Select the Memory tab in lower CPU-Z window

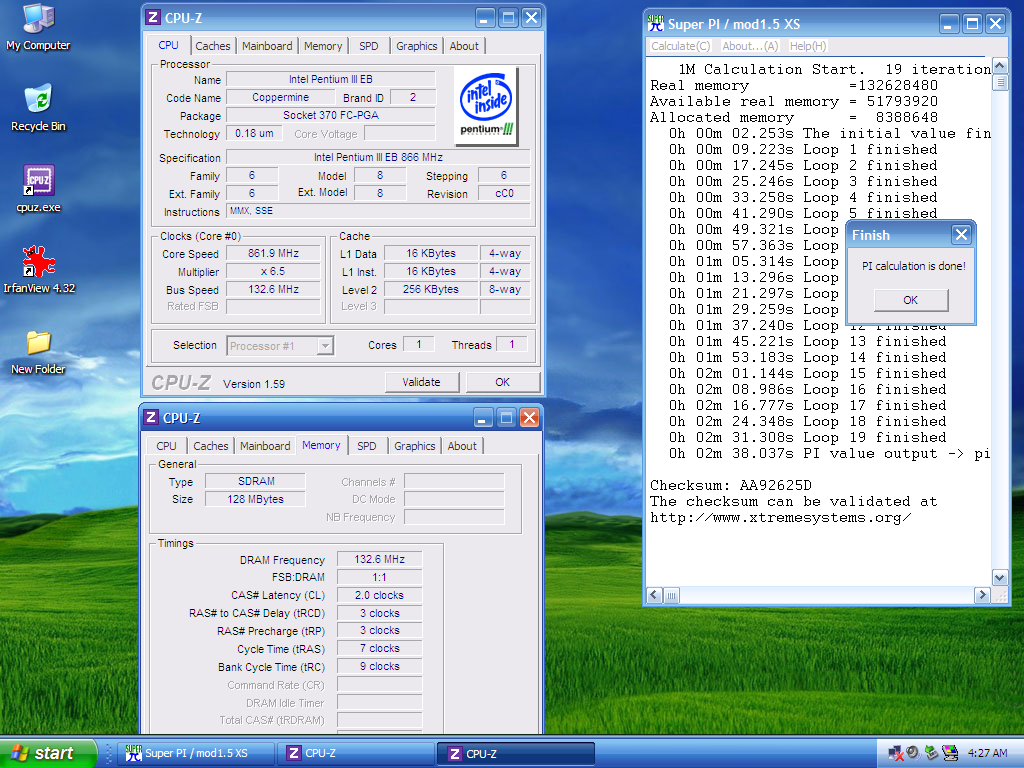click(x=321, y=445)
